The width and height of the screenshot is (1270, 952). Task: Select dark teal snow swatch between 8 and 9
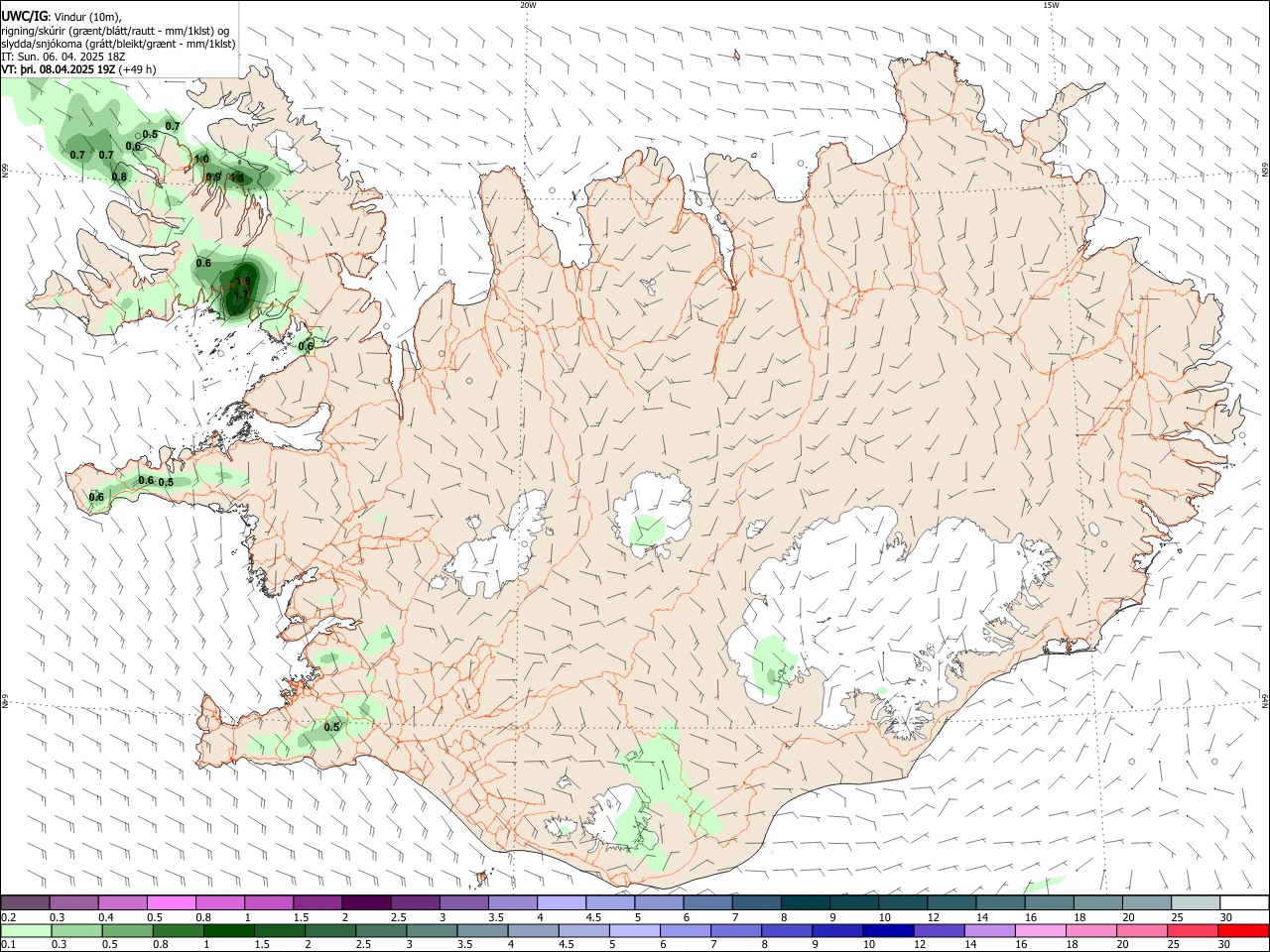[804, 902]
